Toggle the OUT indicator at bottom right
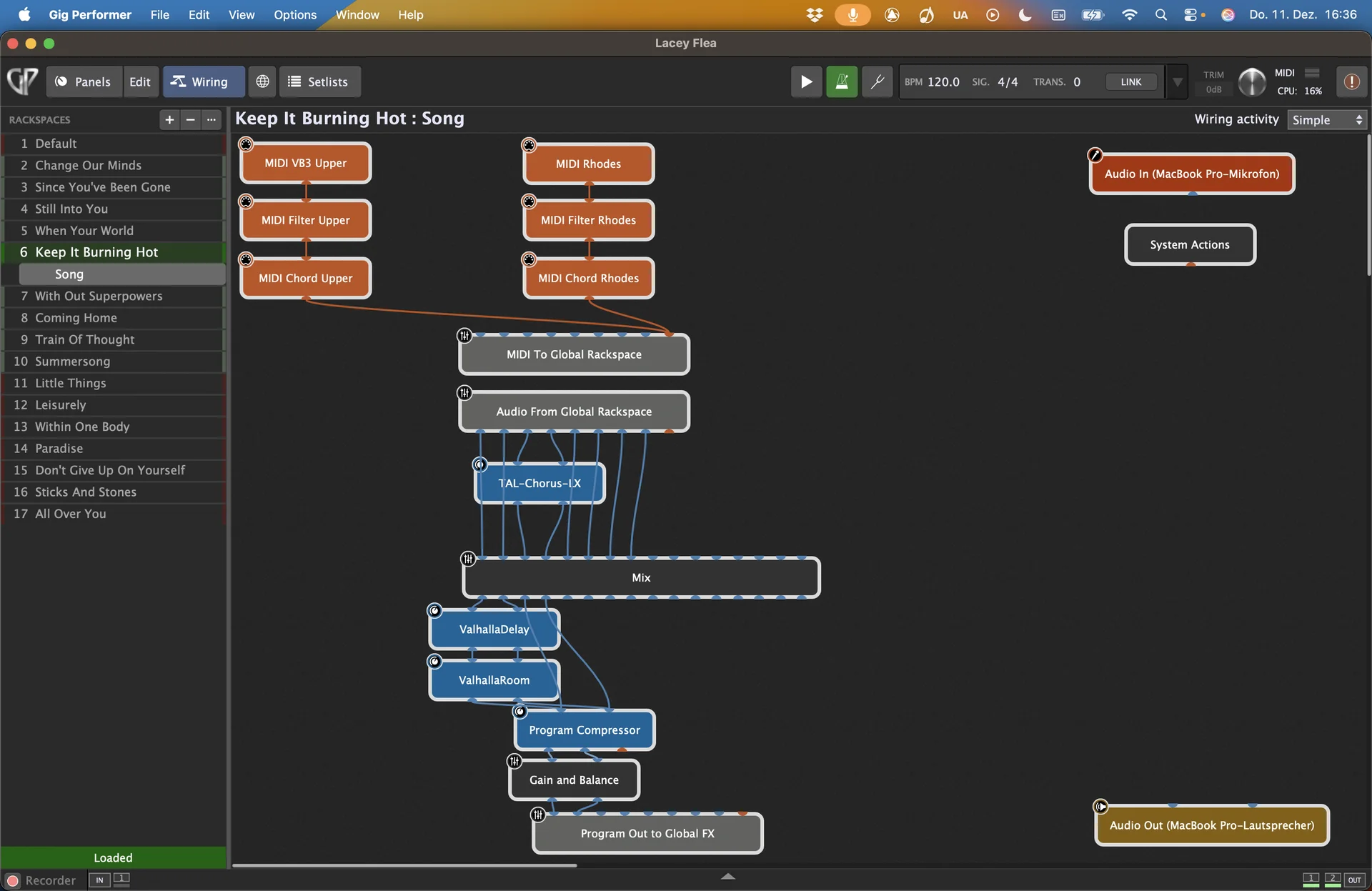Image resolution: width=1372 pixels, height=891 pixels. click(1354, 880)
